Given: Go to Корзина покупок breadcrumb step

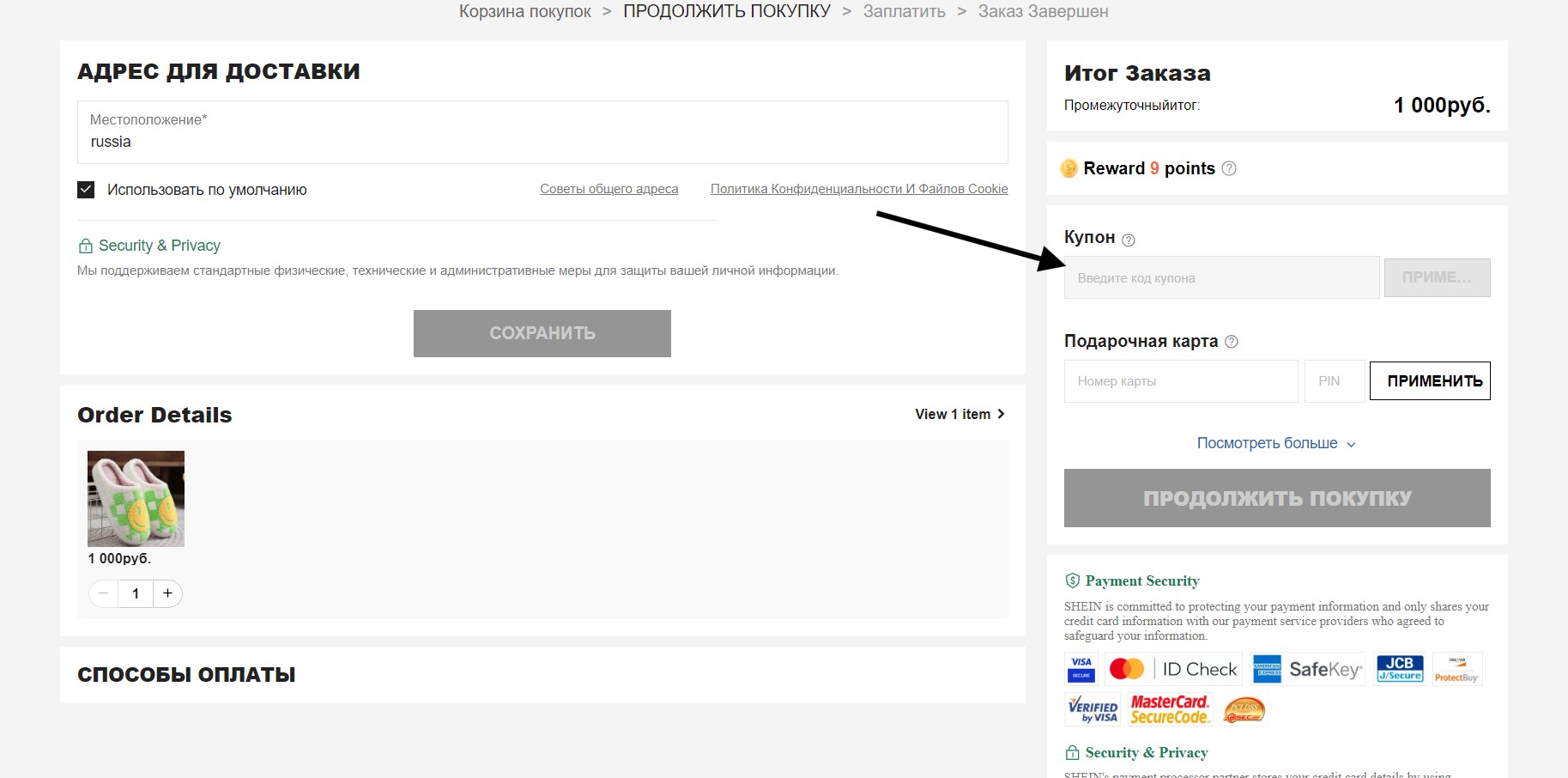Looking at the screenshot, I should pyautogui.click(x=525, y=11).
